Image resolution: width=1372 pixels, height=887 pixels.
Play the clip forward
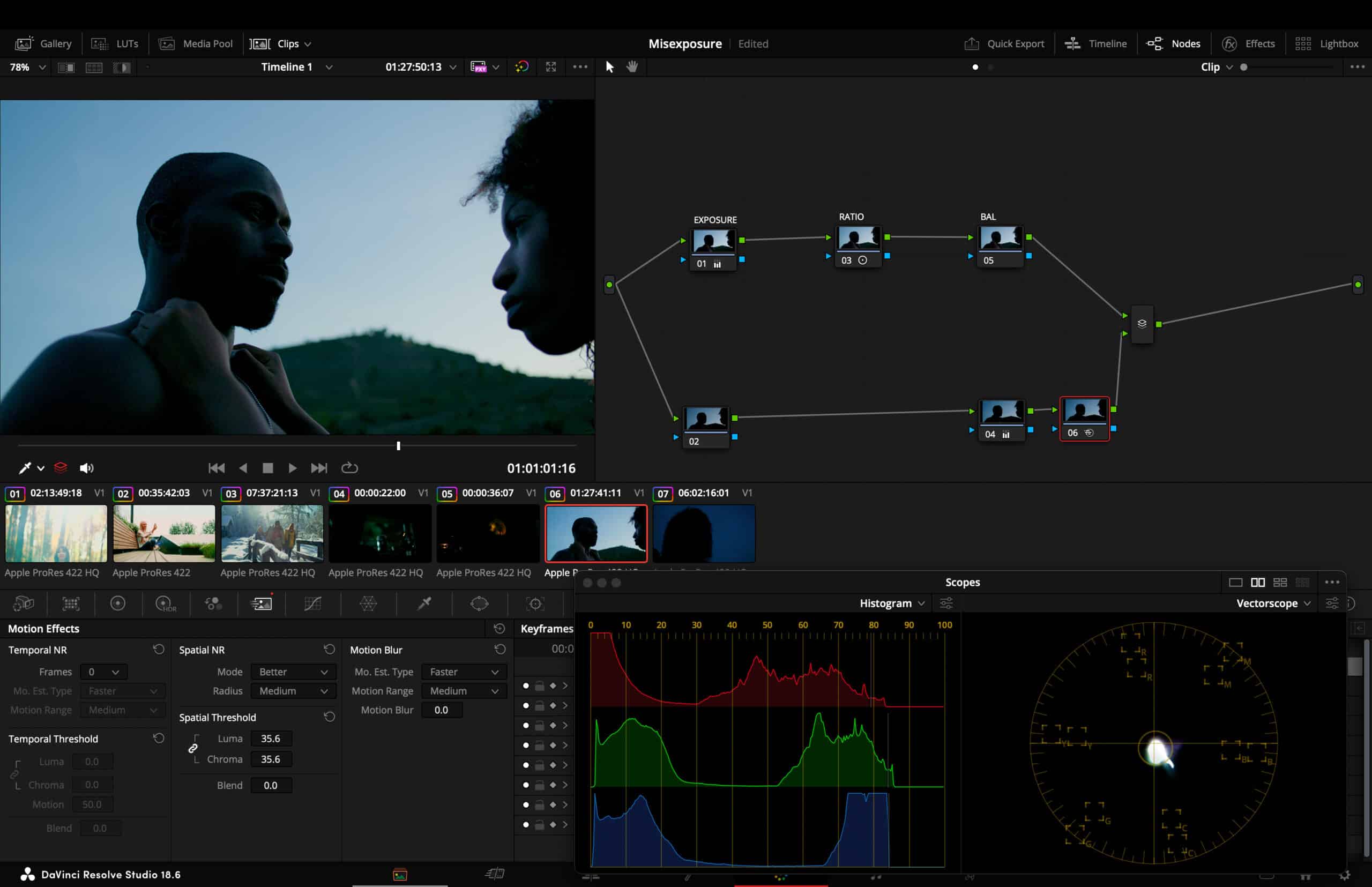pos(293,468)
